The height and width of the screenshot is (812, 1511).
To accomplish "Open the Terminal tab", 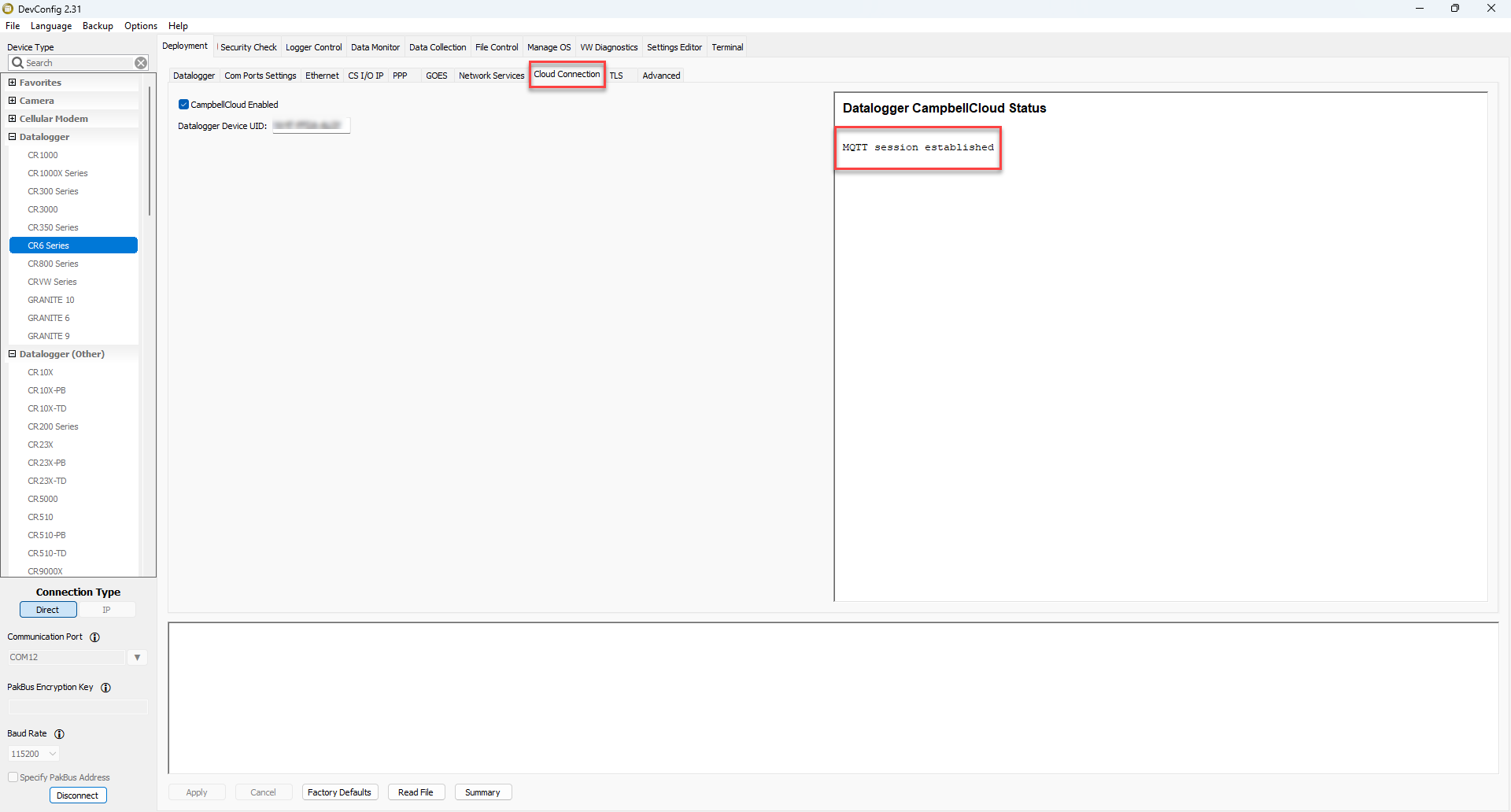I will click(727, 47).
